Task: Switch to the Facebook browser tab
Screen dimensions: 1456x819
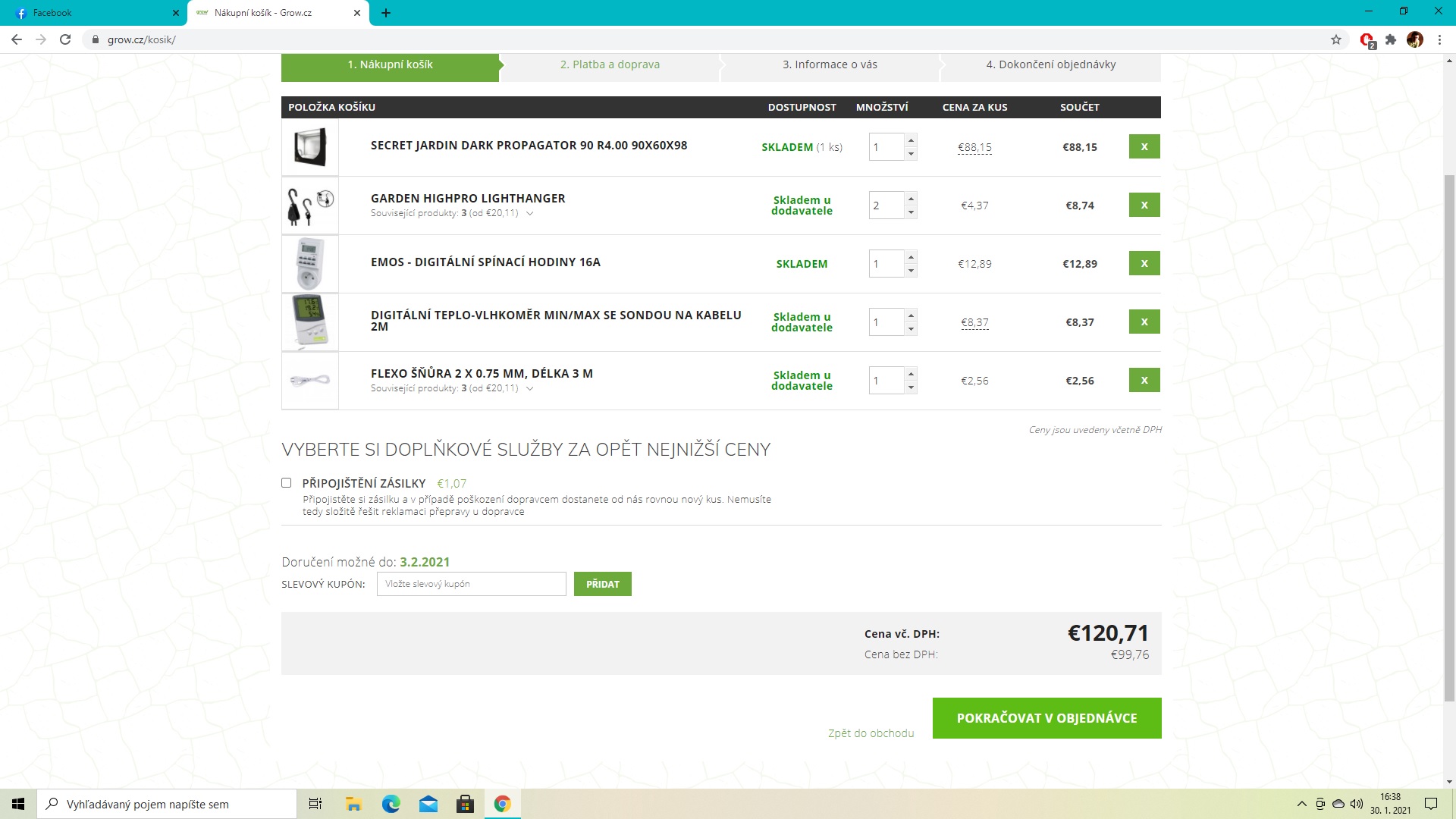Action: pos(95,13)
